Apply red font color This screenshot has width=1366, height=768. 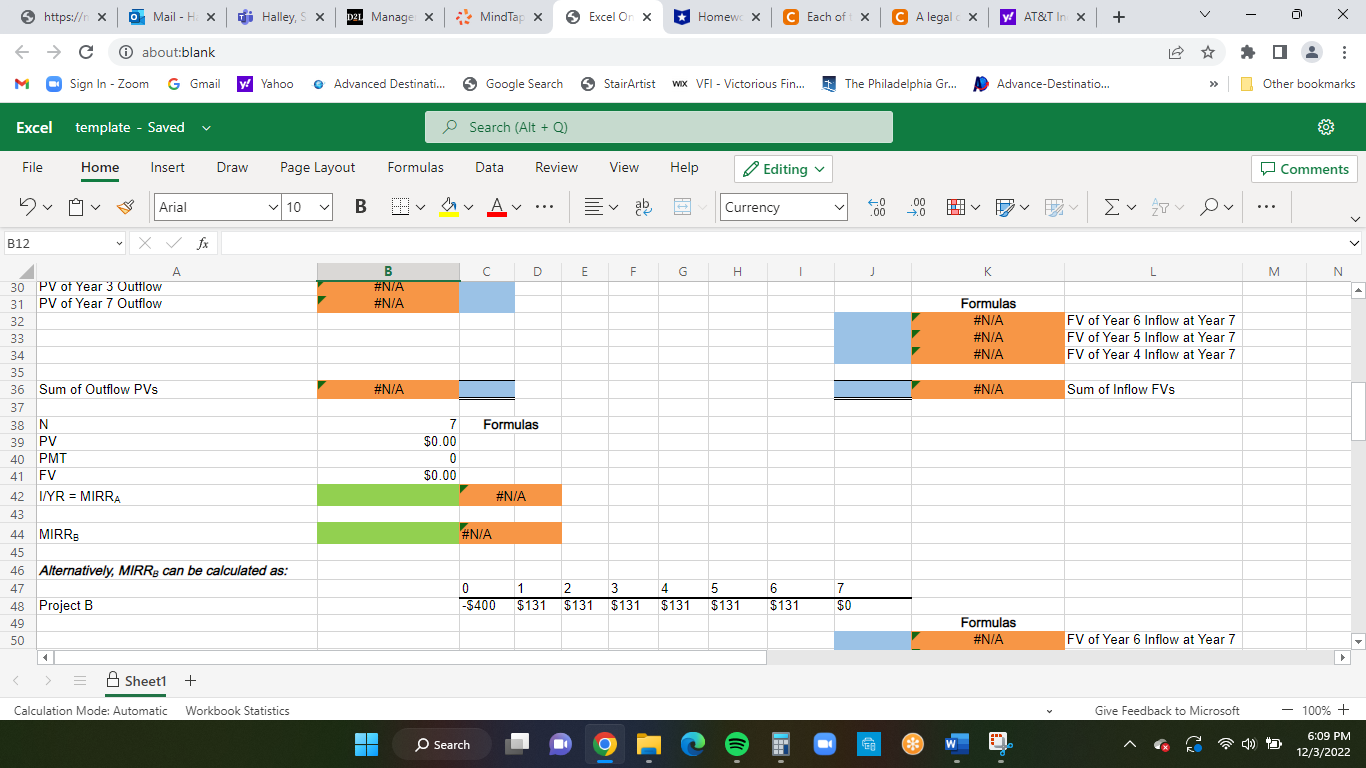tap(497, 207)
